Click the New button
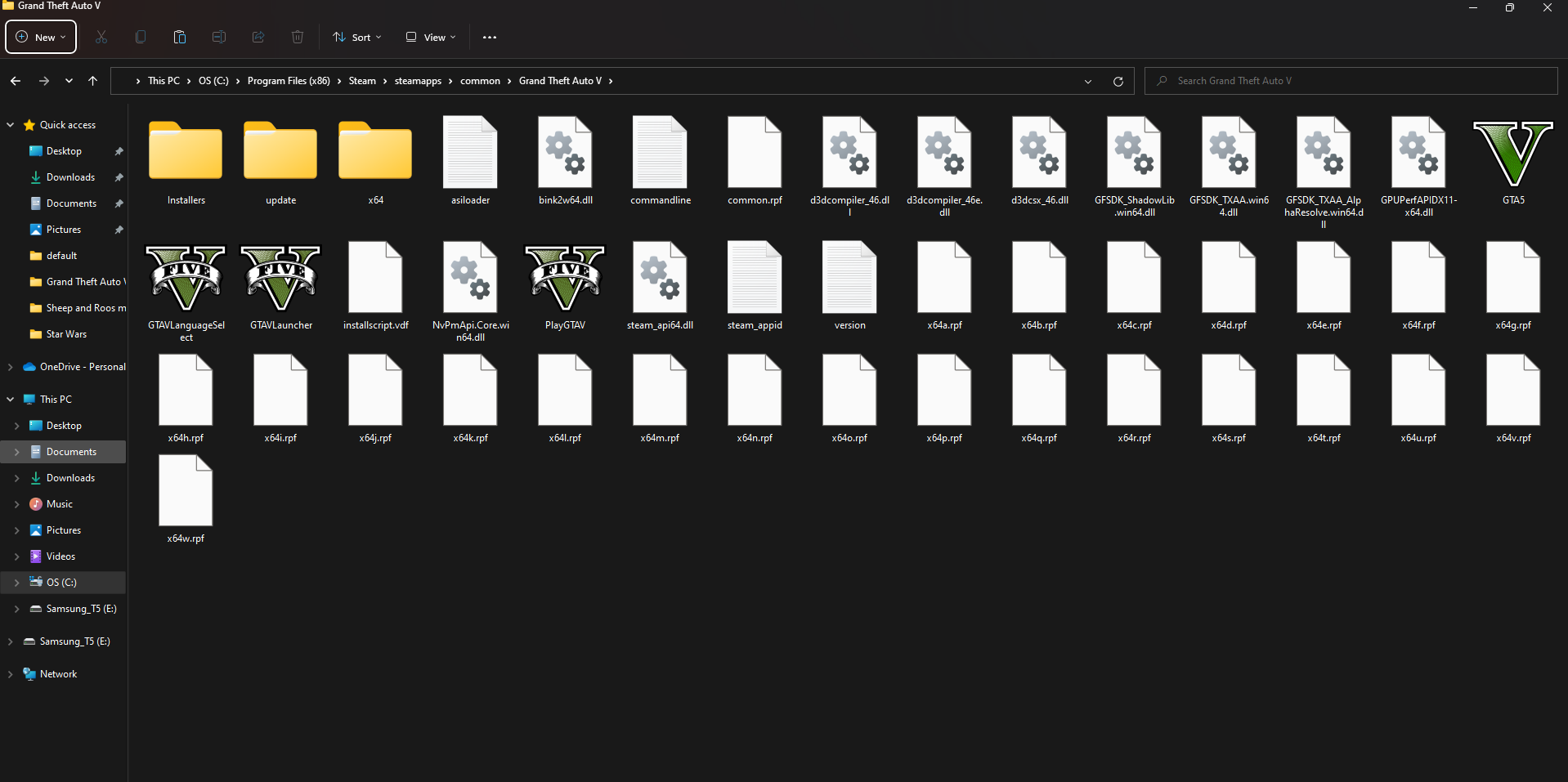Image resolution: width=1568 pixels, height=782 pixels. point(41,37)
